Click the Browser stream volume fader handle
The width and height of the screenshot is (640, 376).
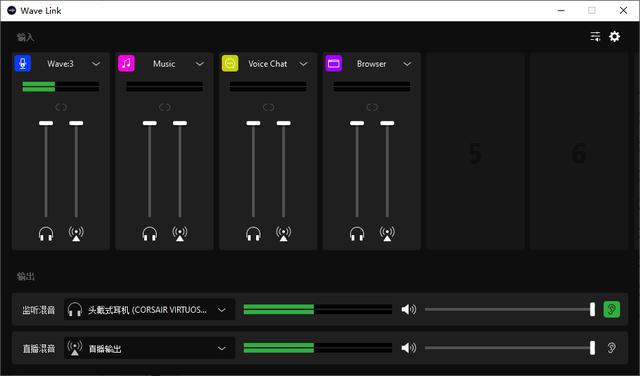click(387, 123)
